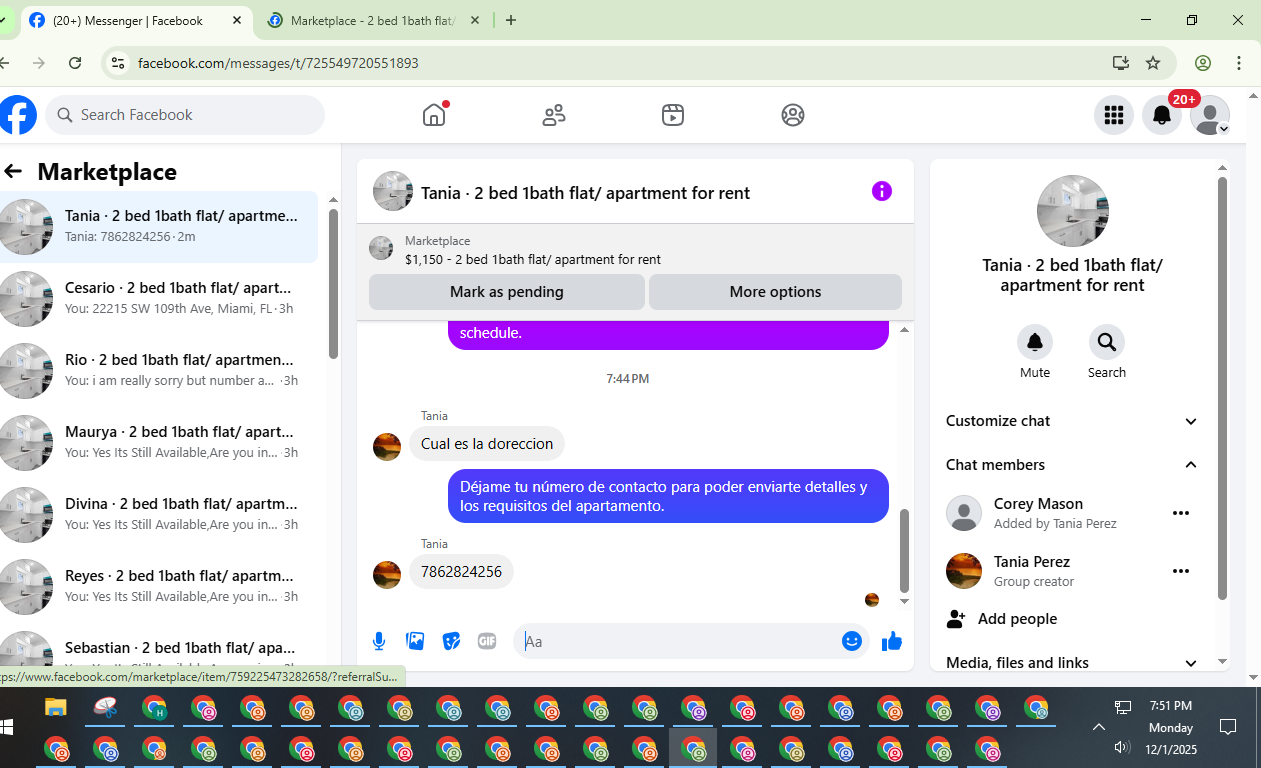Image resolution: width=1261 pixels, height=768 pixels.
Task: Open conversation information purple icon
Action: (882, 191)
